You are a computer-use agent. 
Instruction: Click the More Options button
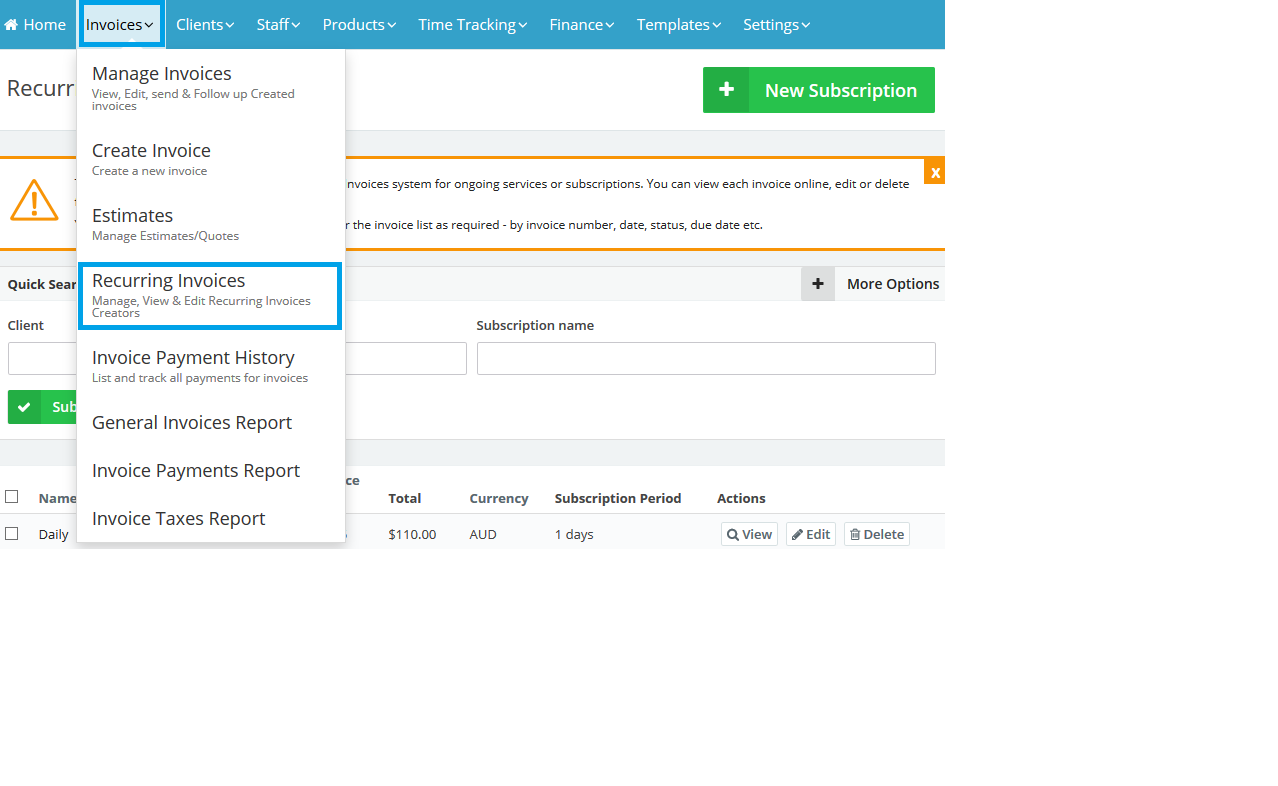click(892, 284)
